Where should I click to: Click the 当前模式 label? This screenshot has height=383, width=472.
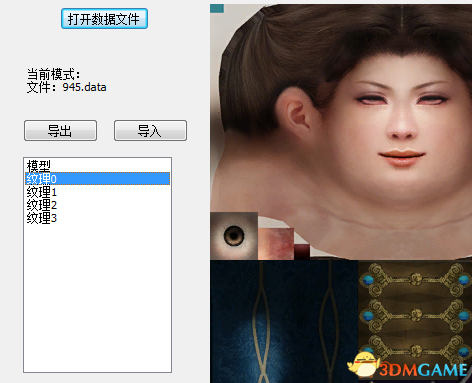pyautogui.click(x=53, y=74)
